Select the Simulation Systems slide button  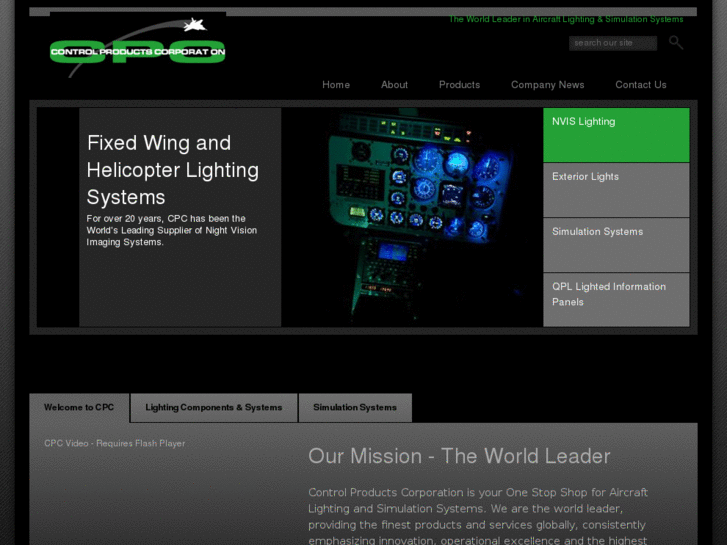pos(616,245)
